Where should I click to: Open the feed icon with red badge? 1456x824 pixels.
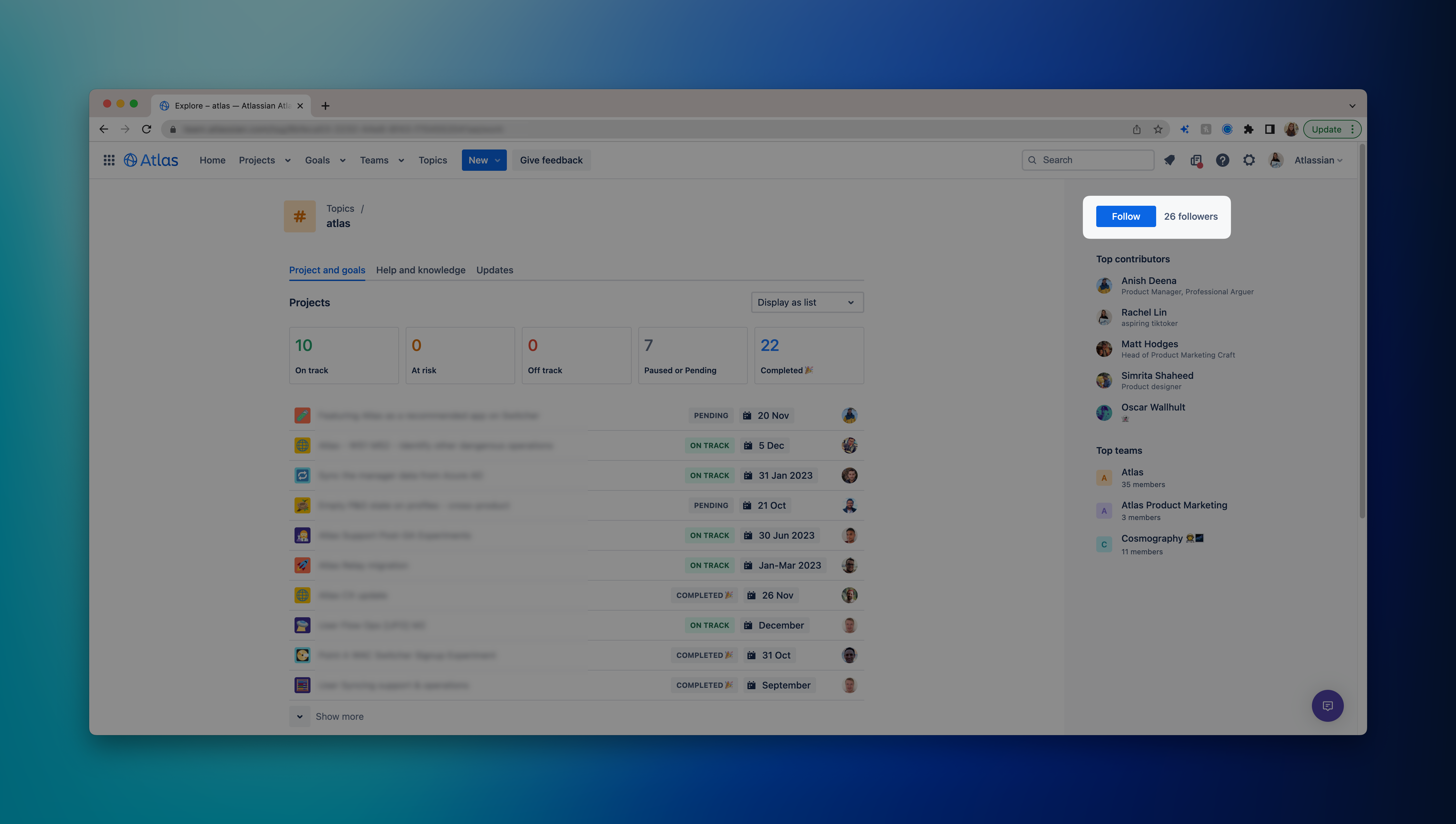pos(1196,161)
